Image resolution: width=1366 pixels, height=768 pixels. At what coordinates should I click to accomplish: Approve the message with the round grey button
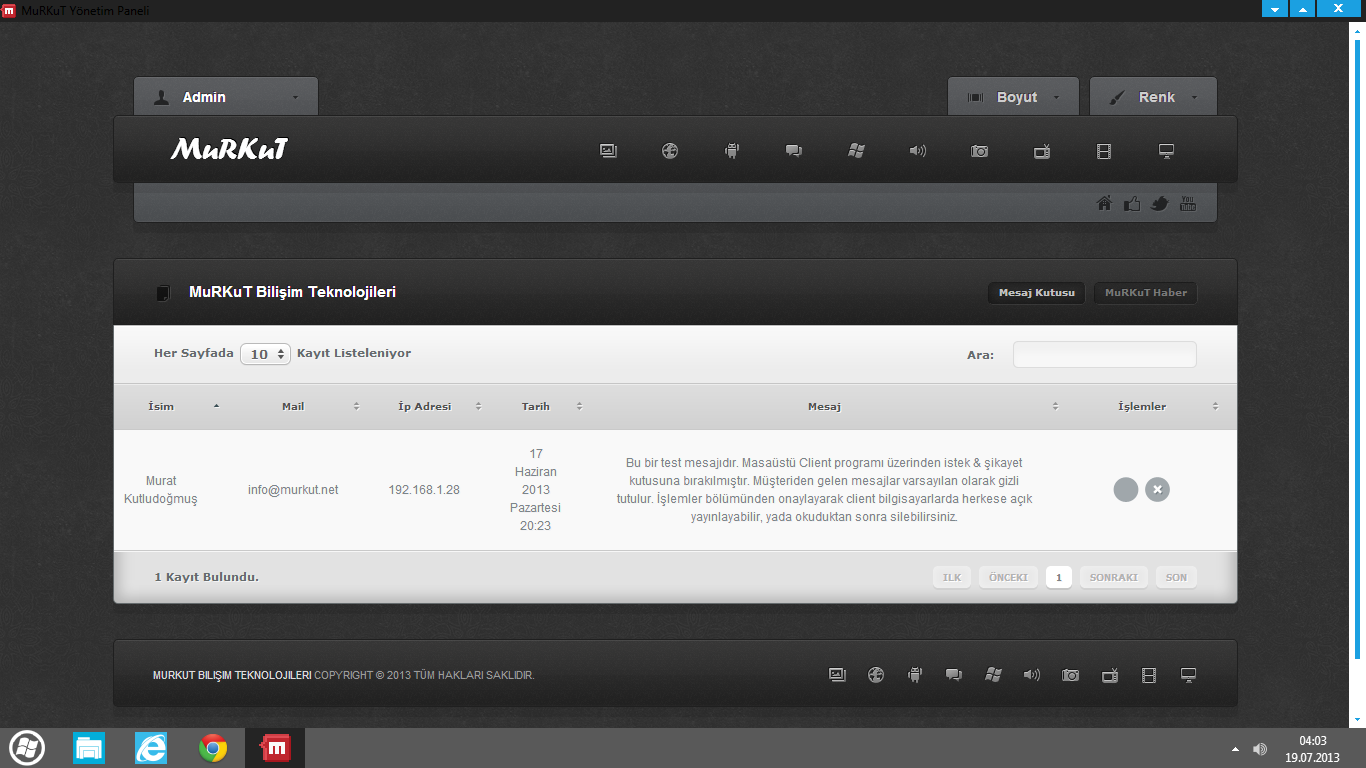[1126, 489]
